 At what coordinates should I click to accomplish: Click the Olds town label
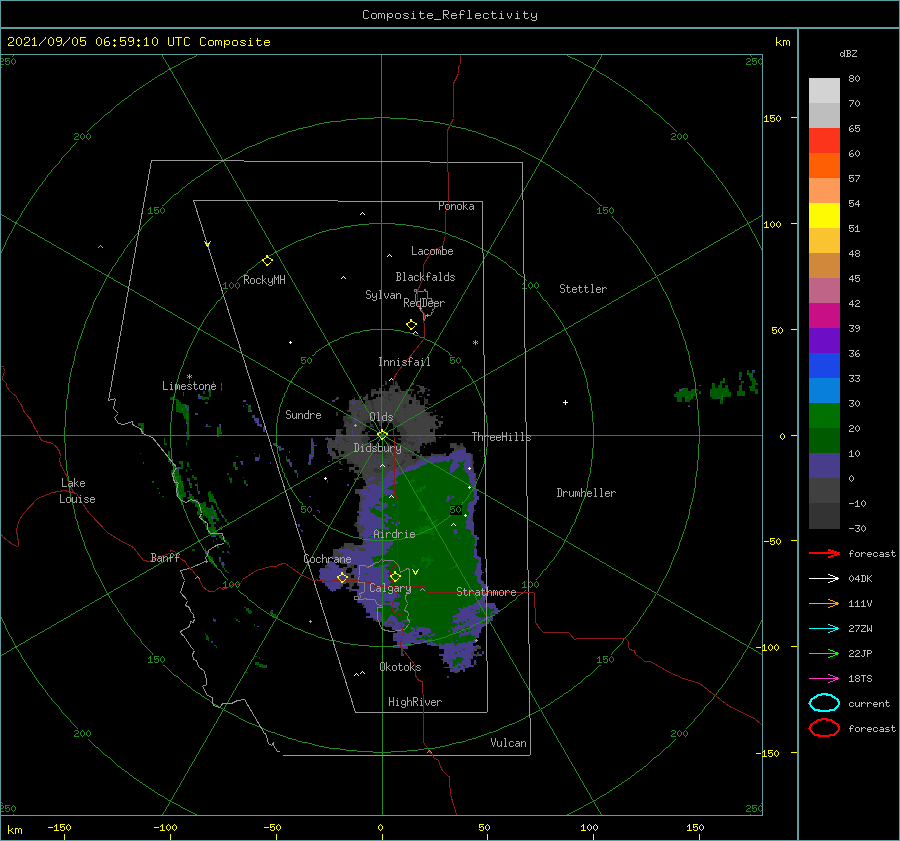(381, 417)
